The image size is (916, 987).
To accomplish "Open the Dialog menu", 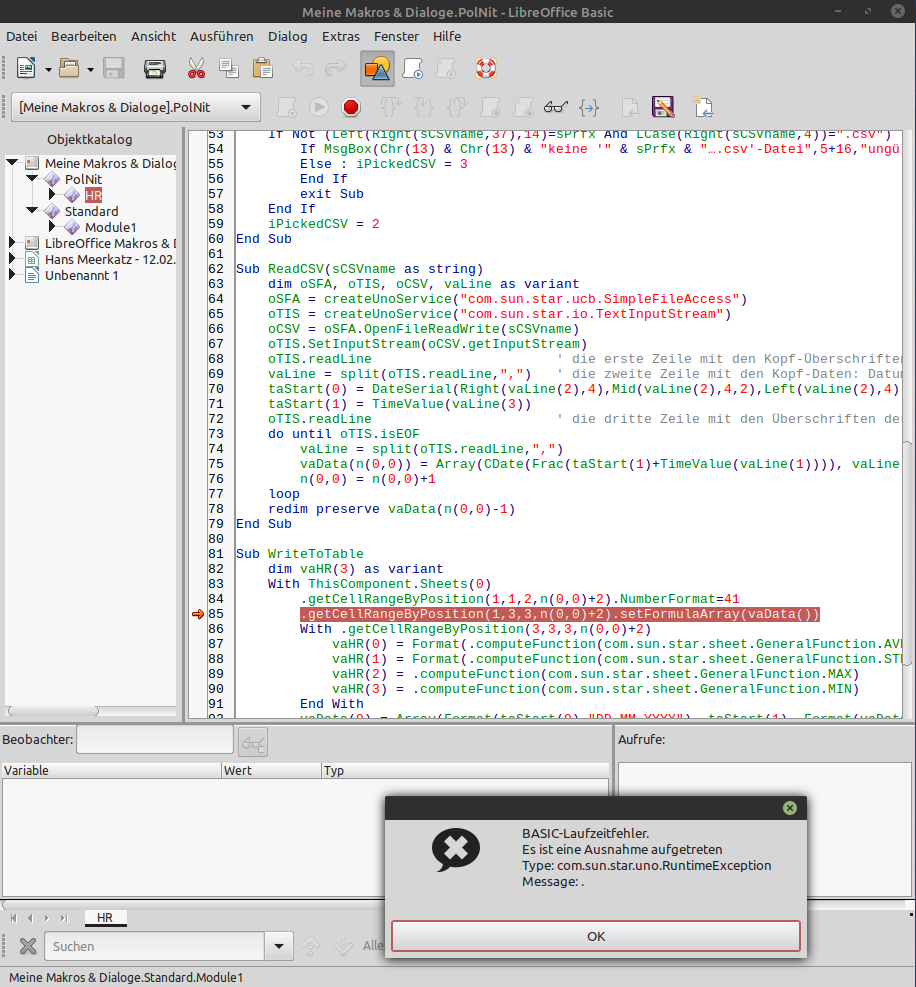I will pyautogui.click(x=288, y=37).
